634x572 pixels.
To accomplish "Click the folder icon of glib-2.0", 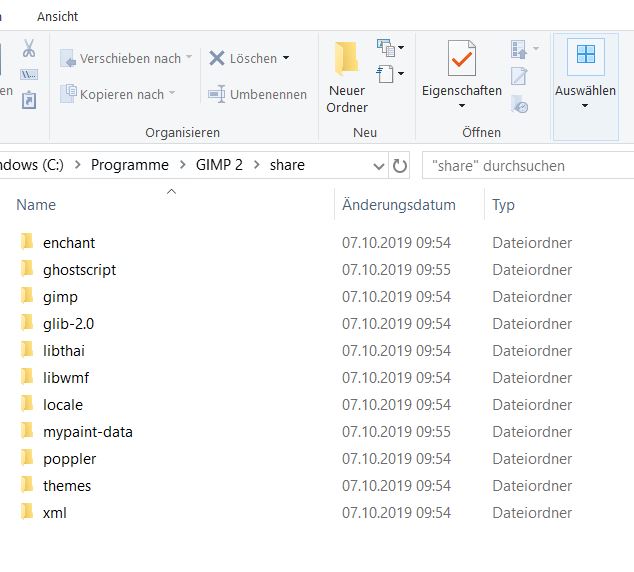I will coord(27,323).
